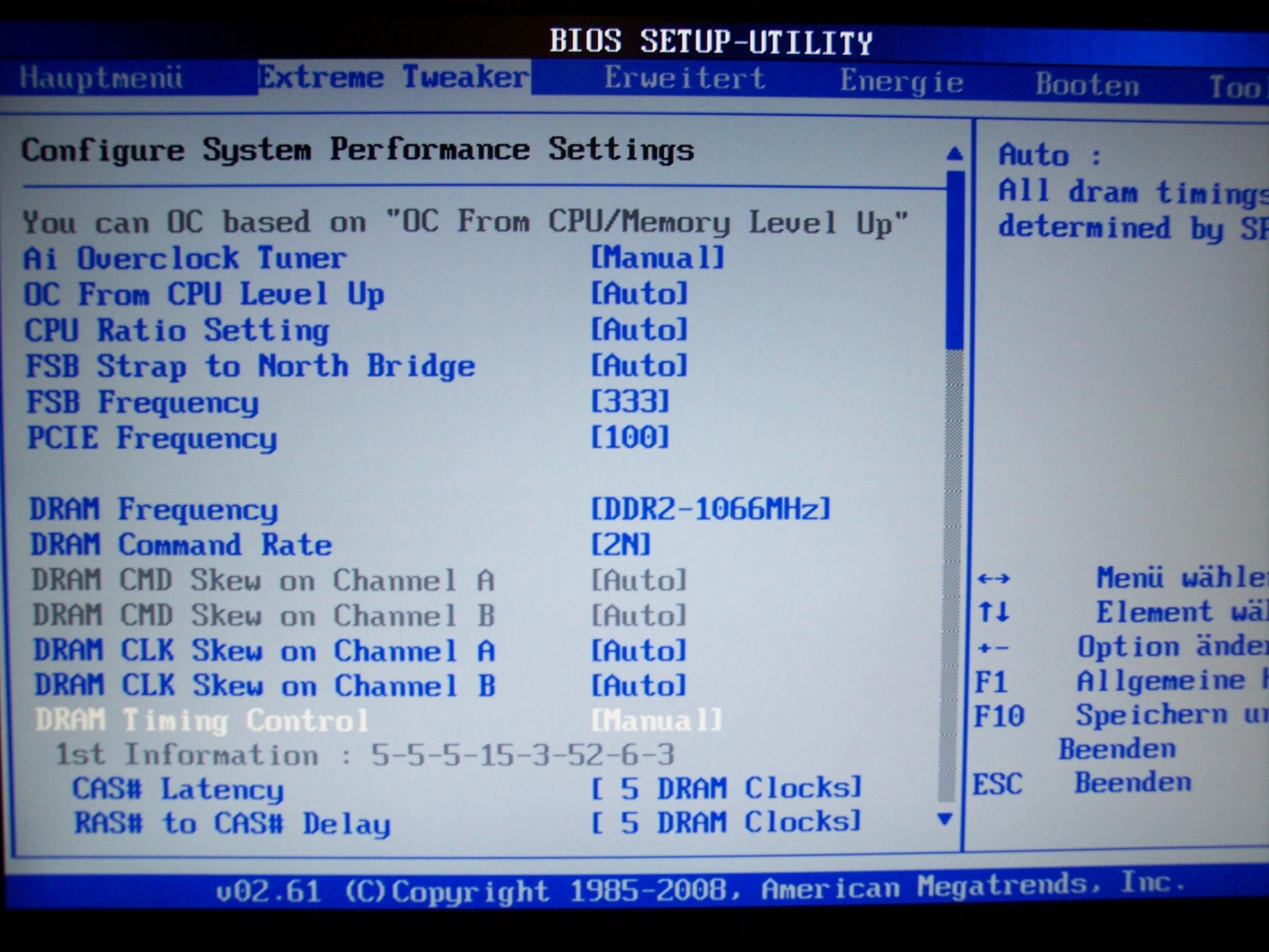Click the plus-minus option change hint

coord(994,648)
